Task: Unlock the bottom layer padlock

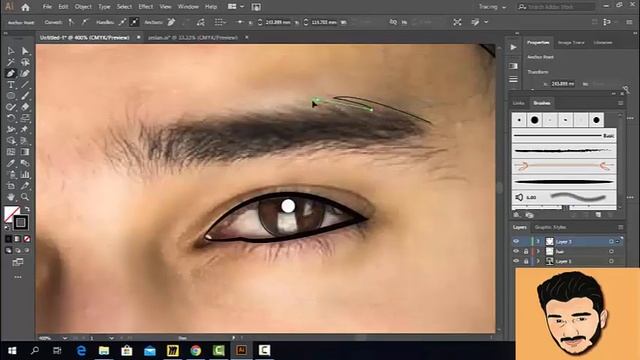Action: point(526,261)
